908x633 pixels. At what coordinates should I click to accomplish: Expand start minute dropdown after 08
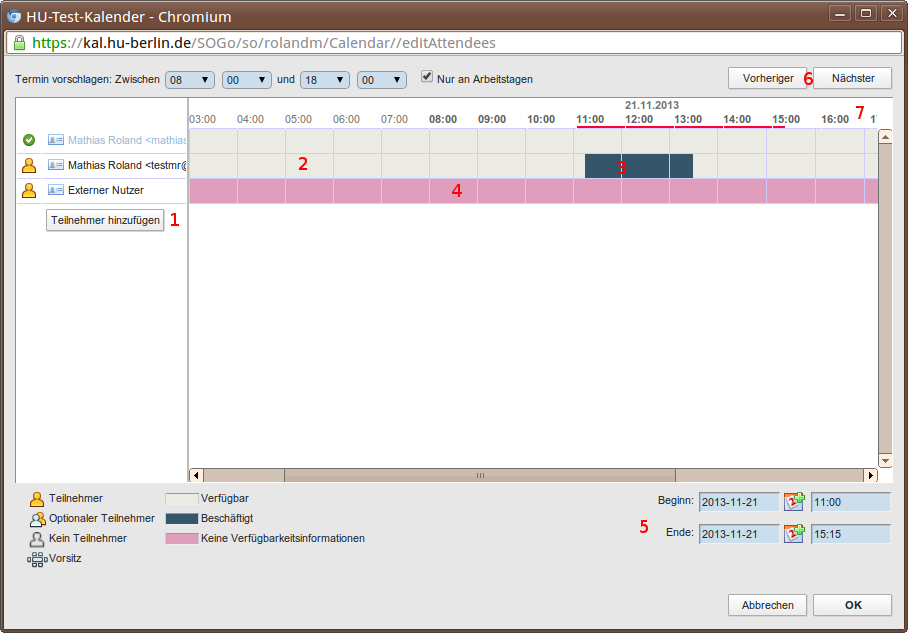(247, 79)
